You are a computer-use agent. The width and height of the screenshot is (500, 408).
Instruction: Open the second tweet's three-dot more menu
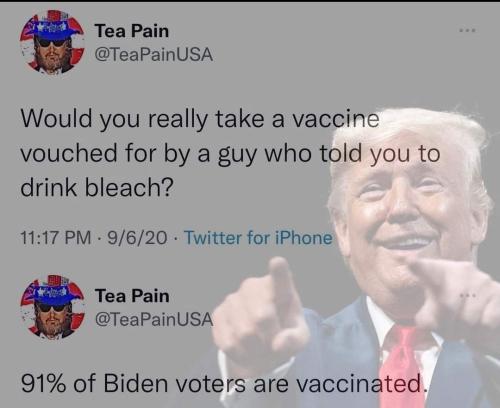[467, 295]
